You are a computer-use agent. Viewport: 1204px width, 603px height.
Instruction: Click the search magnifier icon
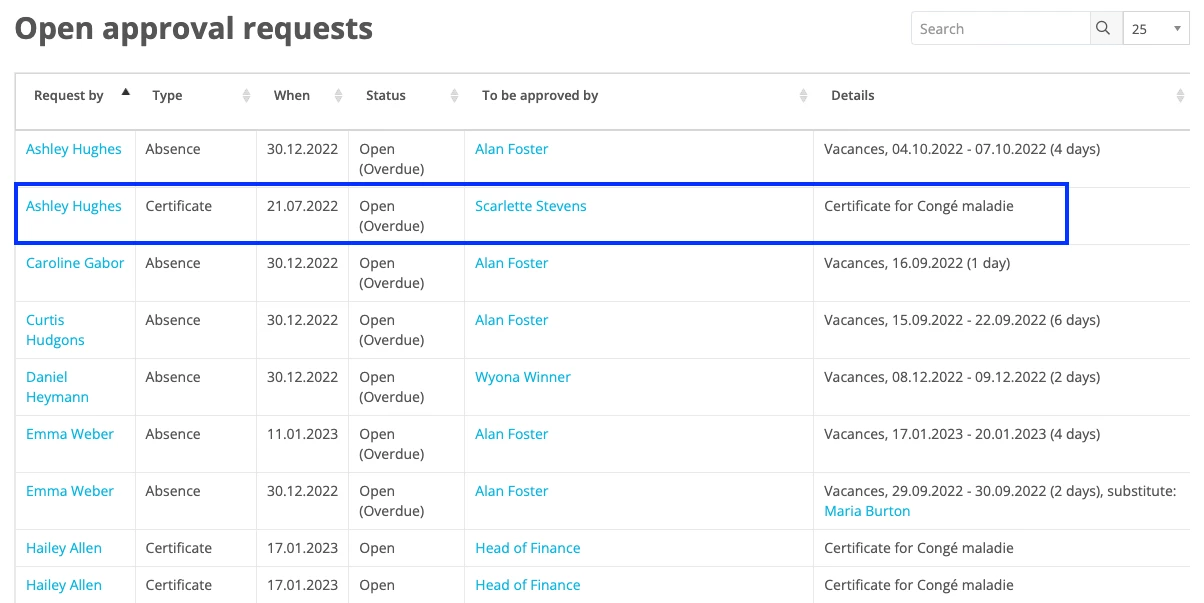[1103, 29]
